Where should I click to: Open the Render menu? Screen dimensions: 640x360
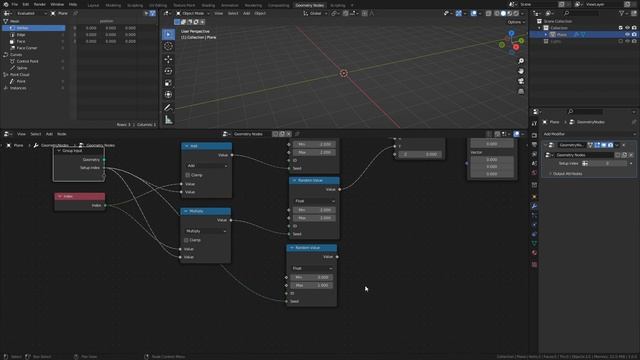(40, 4)
